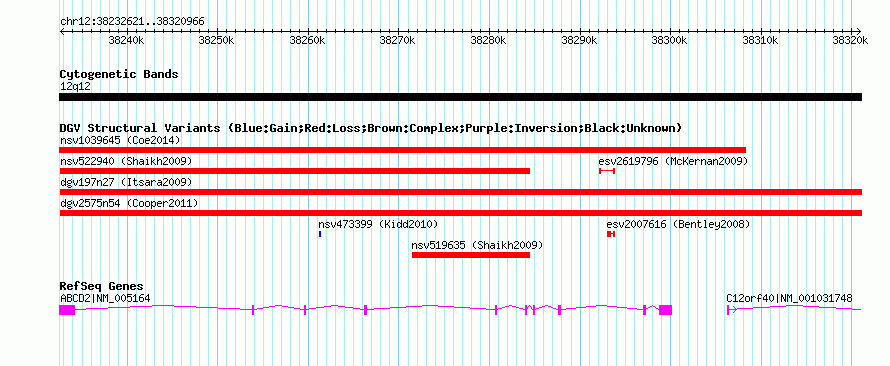Click the 38270k ruler tick label

[x=398, y=41]
